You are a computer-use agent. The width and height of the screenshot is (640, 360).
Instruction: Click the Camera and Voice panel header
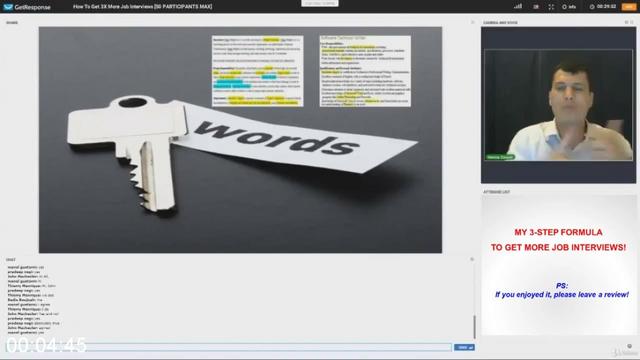(x=500, y=22)
